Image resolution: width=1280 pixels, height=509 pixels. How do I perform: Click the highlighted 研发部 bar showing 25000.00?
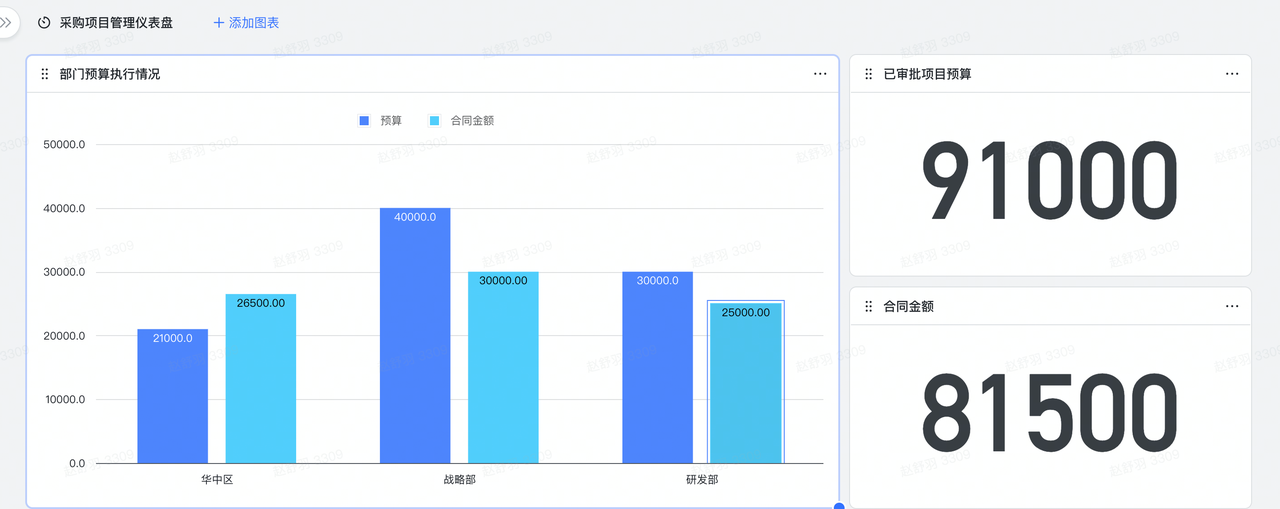745,383
